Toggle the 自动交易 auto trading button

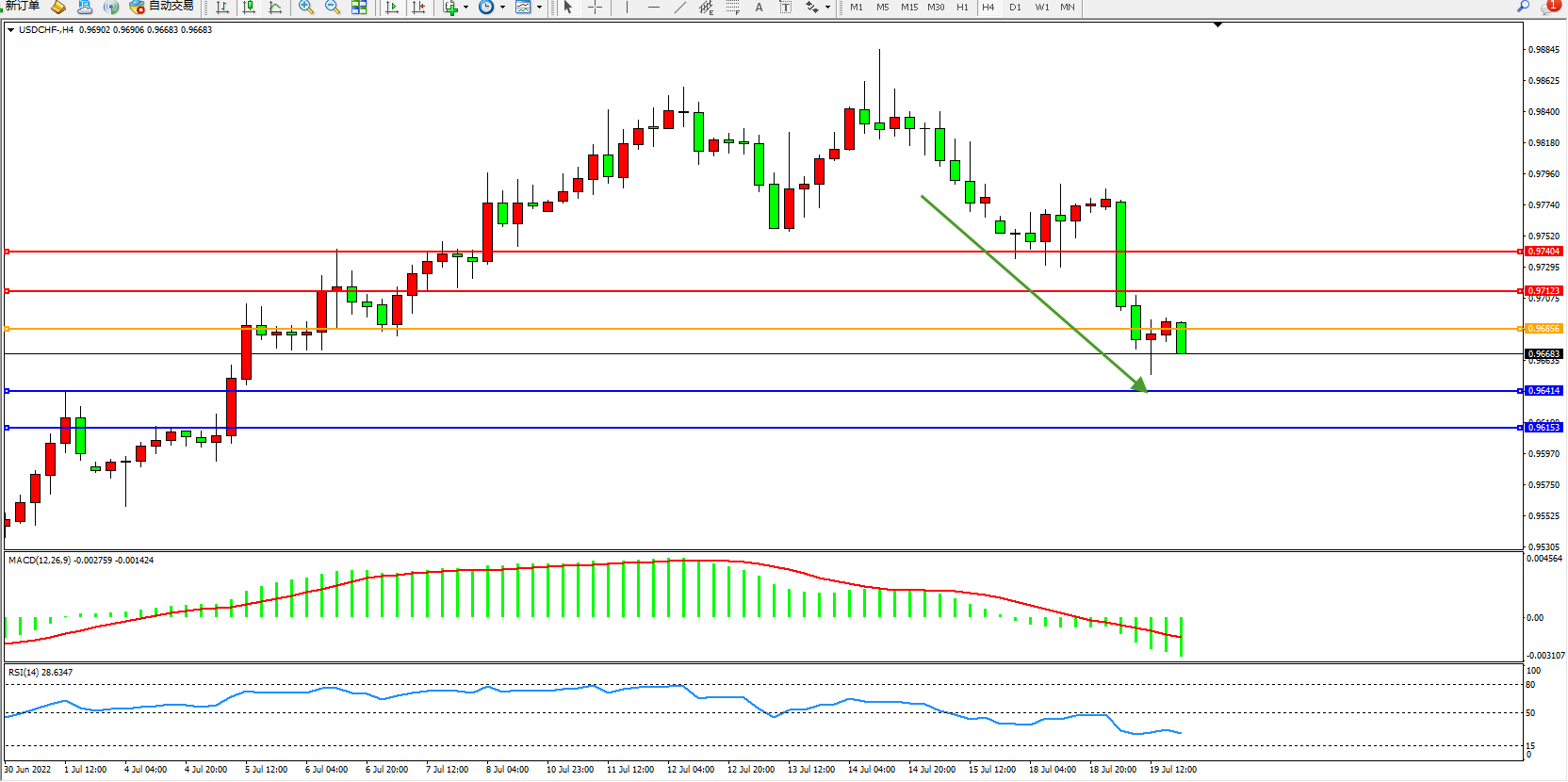tap(162, 7)
